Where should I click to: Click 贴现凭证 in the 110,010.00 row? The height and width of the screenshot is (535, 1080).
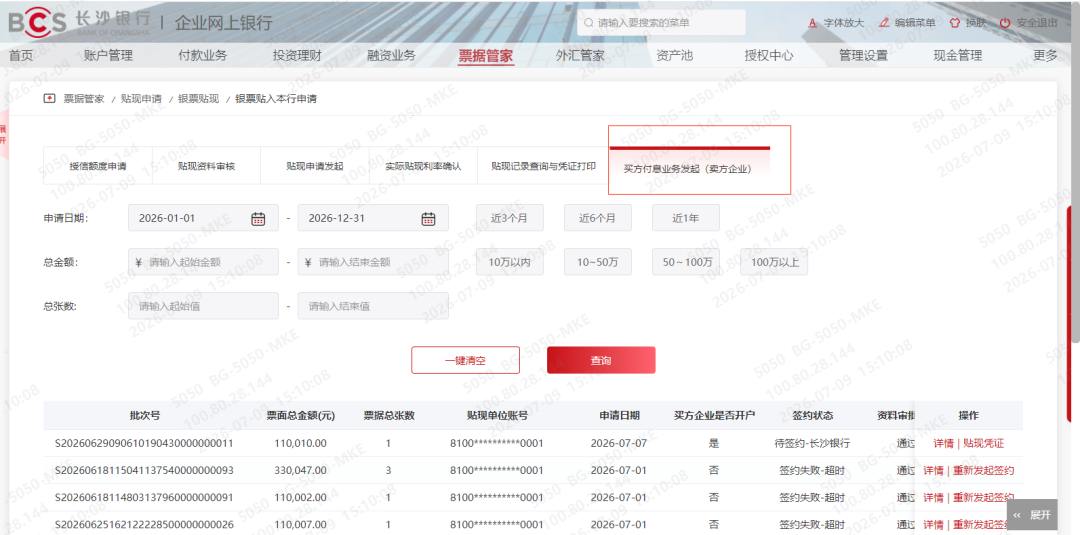click(x=984, y=443)
